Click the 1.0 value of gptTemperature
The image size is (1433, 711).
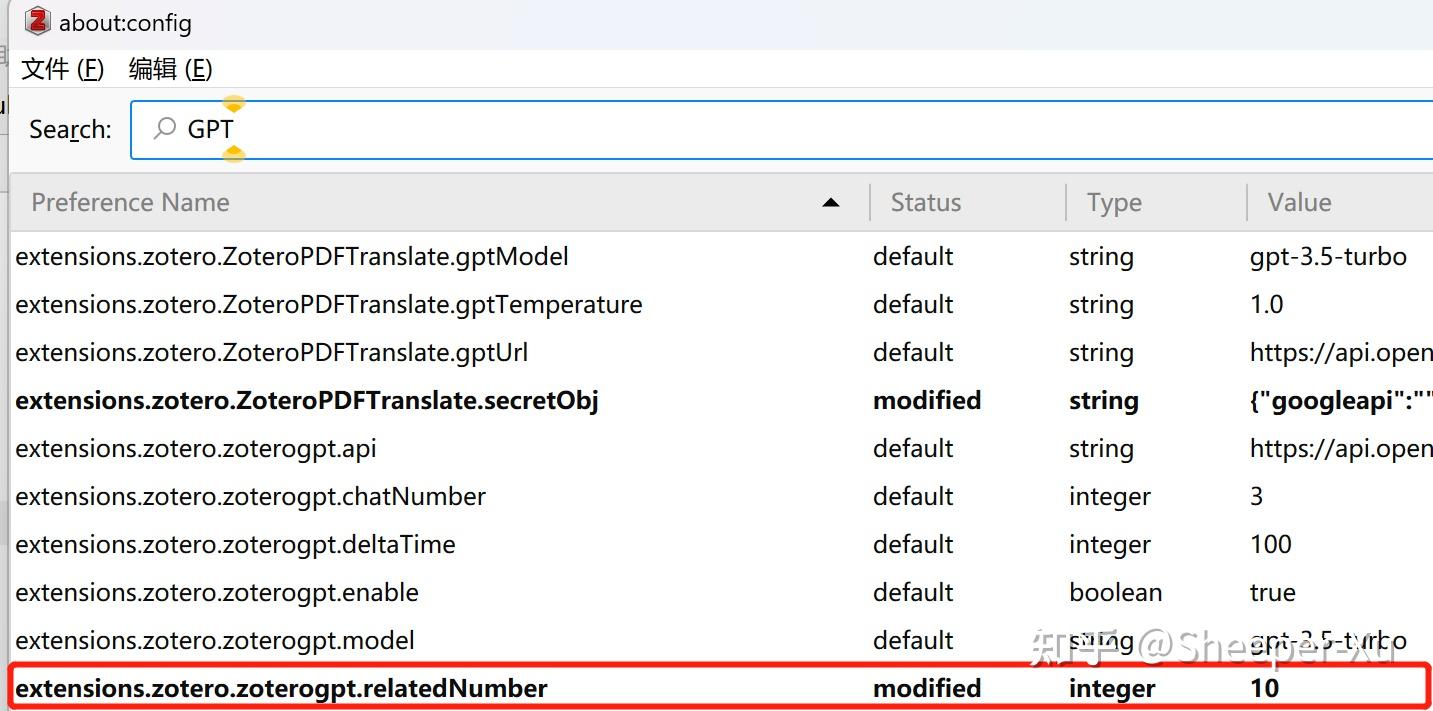(1266, 305)
